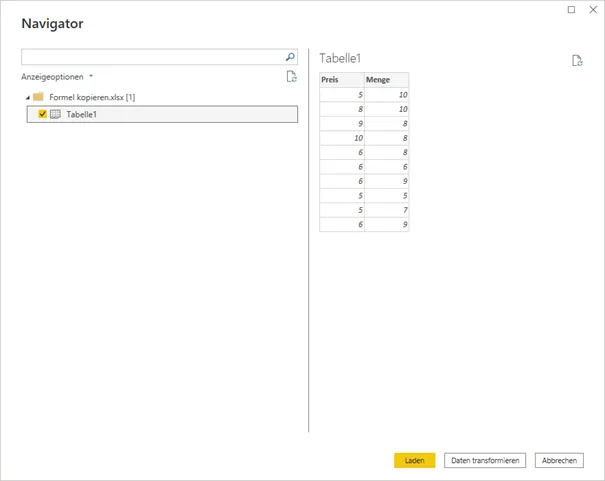Click the Preis cell showing 10
605x481 pixels.
(342, 138)
